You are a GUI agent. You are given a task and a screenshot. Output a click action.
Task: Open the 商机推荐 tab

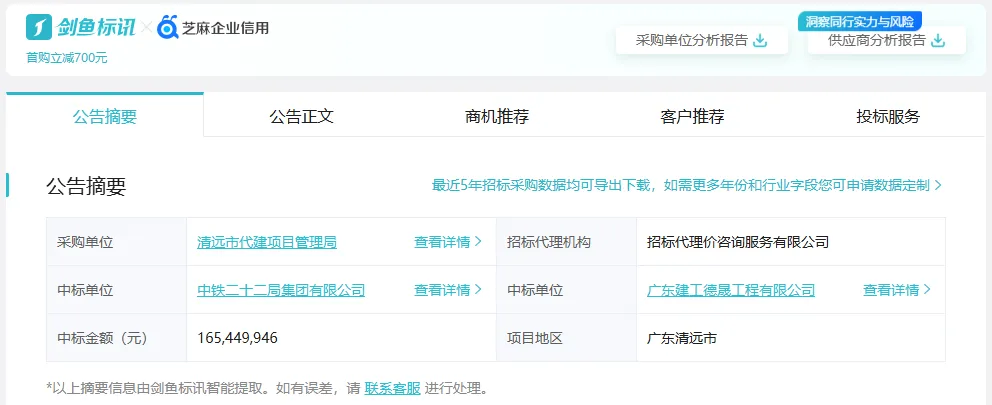click(497, 116)
